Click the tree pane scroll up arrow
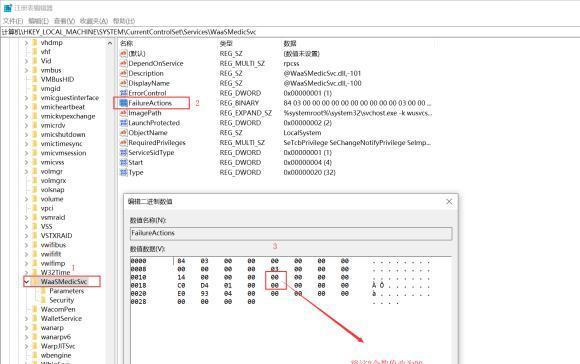The image size is (580, 364). point(110,43)
